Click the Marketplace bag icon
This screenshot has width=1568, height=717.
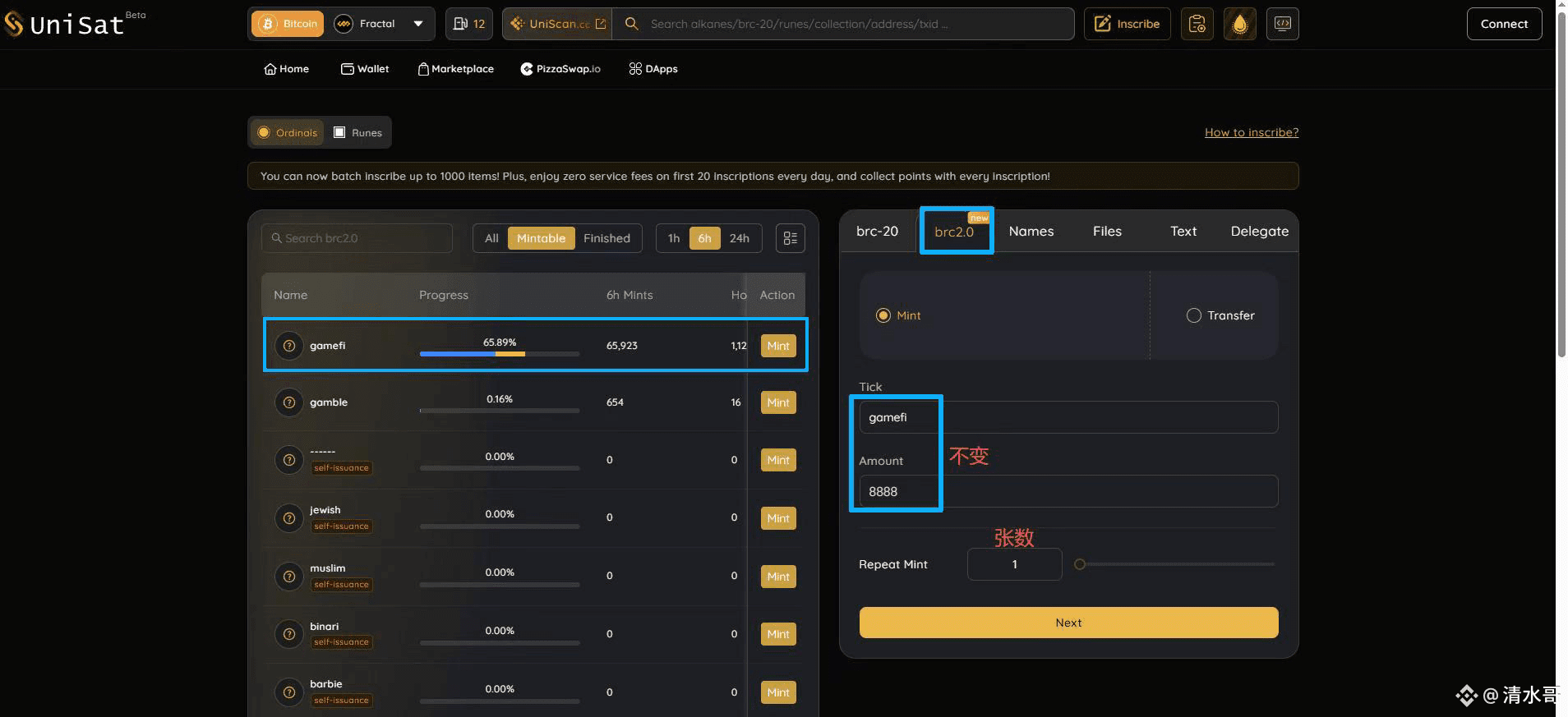pyautogui.click(x=423, y=69)
